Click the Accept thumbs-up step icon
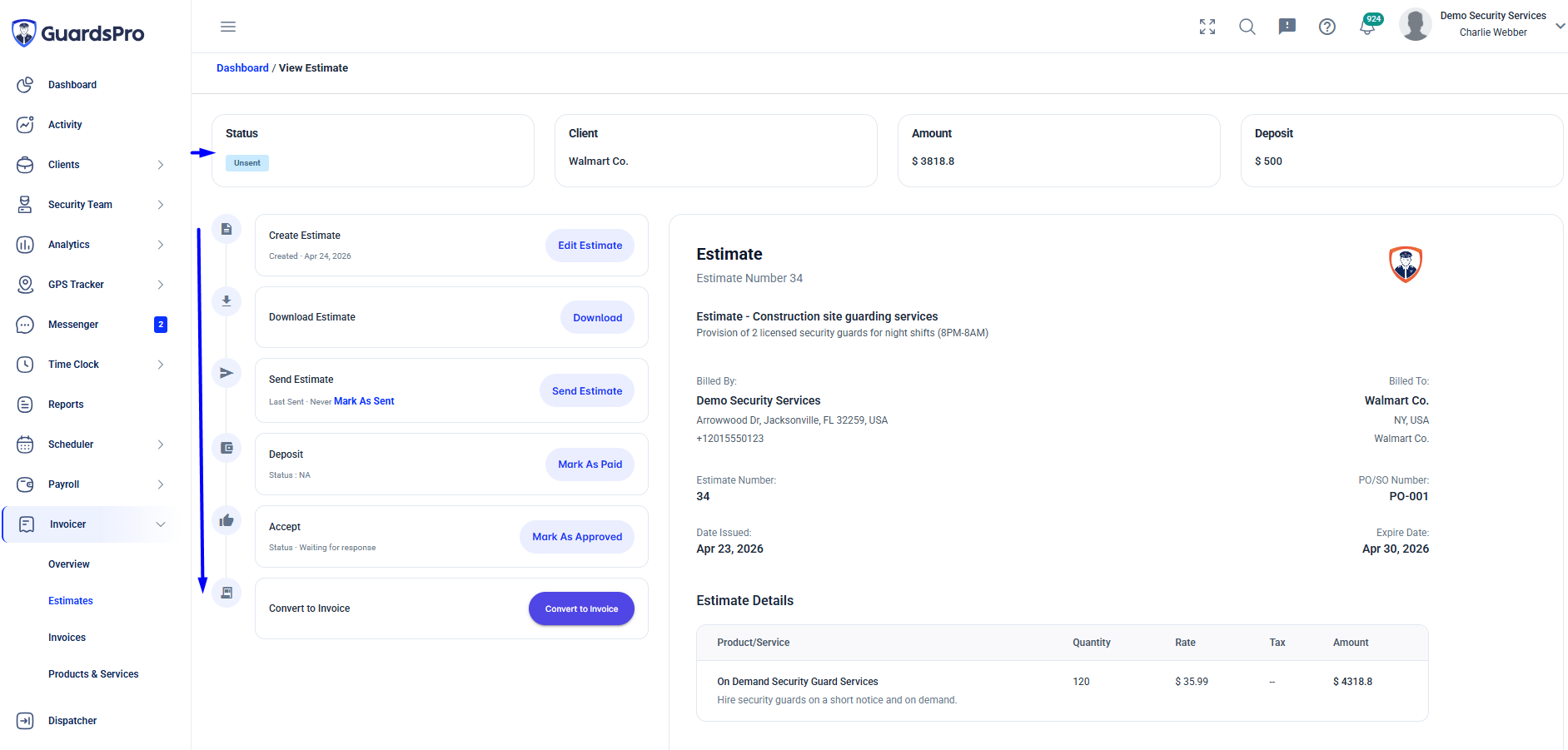The image size is (1568, 750). (226, 520)
